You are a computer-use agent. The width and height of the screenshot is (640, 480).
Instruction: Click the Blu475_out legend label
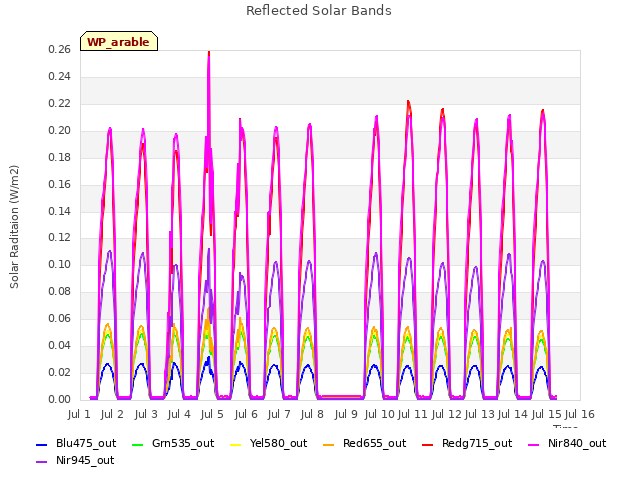click(x=86, y=443)
